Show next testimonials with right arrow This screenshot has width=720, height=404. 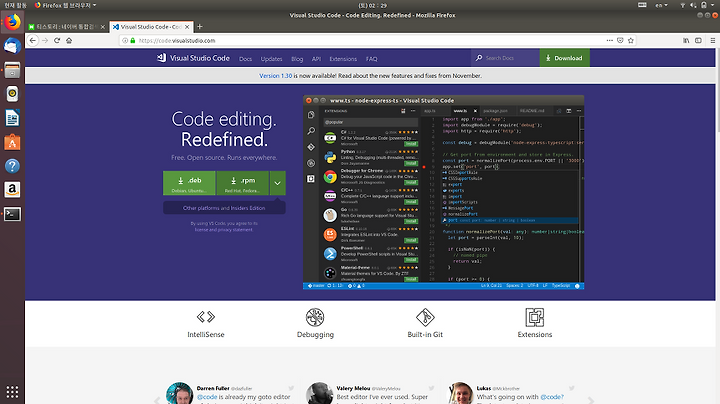[x=591, y=400]
